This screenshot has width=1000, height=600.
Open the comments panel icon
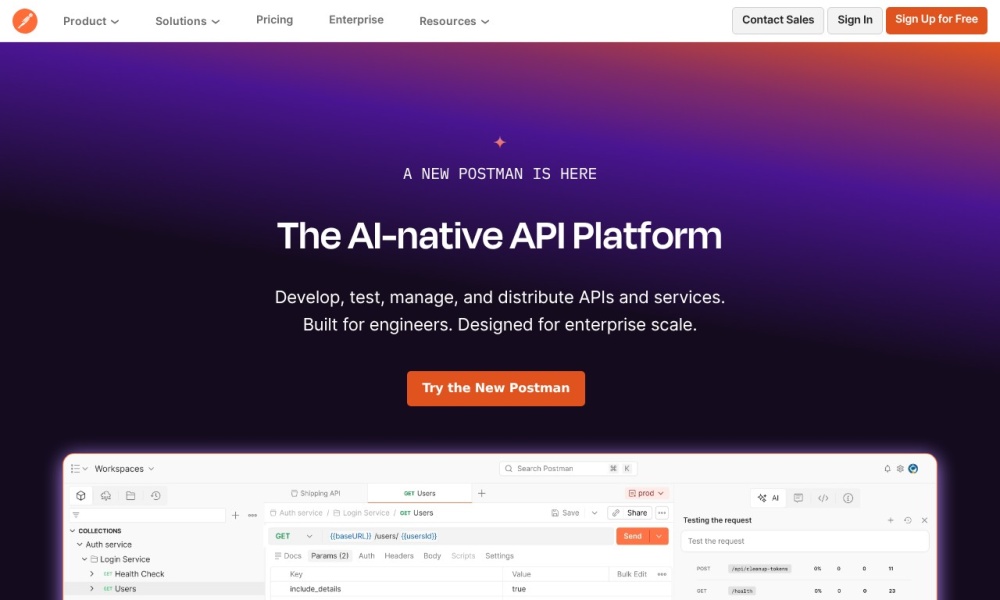pyautogui.click(x=798, y=498)
